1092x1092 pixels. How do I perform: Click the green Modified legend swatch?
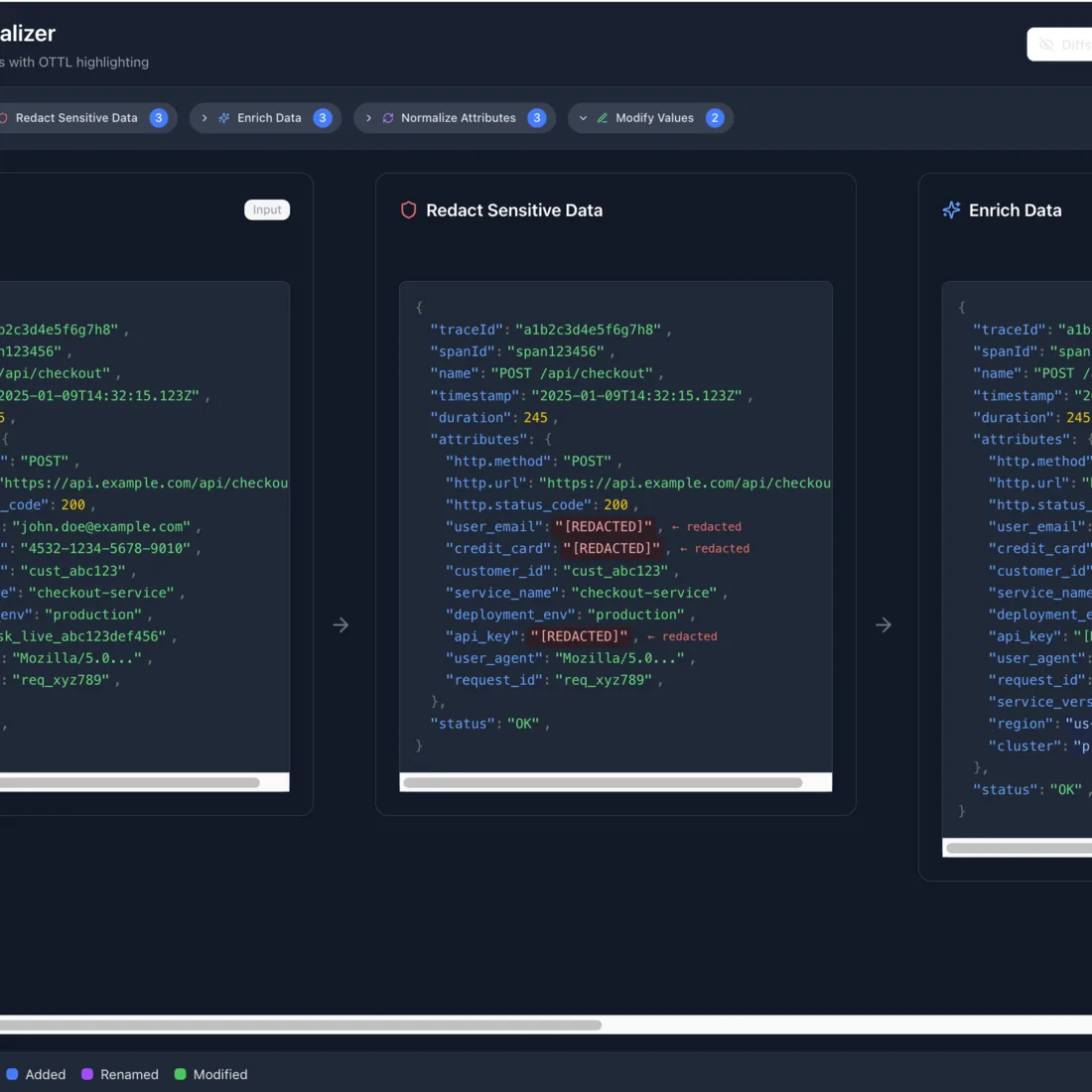pos(181,1074)
